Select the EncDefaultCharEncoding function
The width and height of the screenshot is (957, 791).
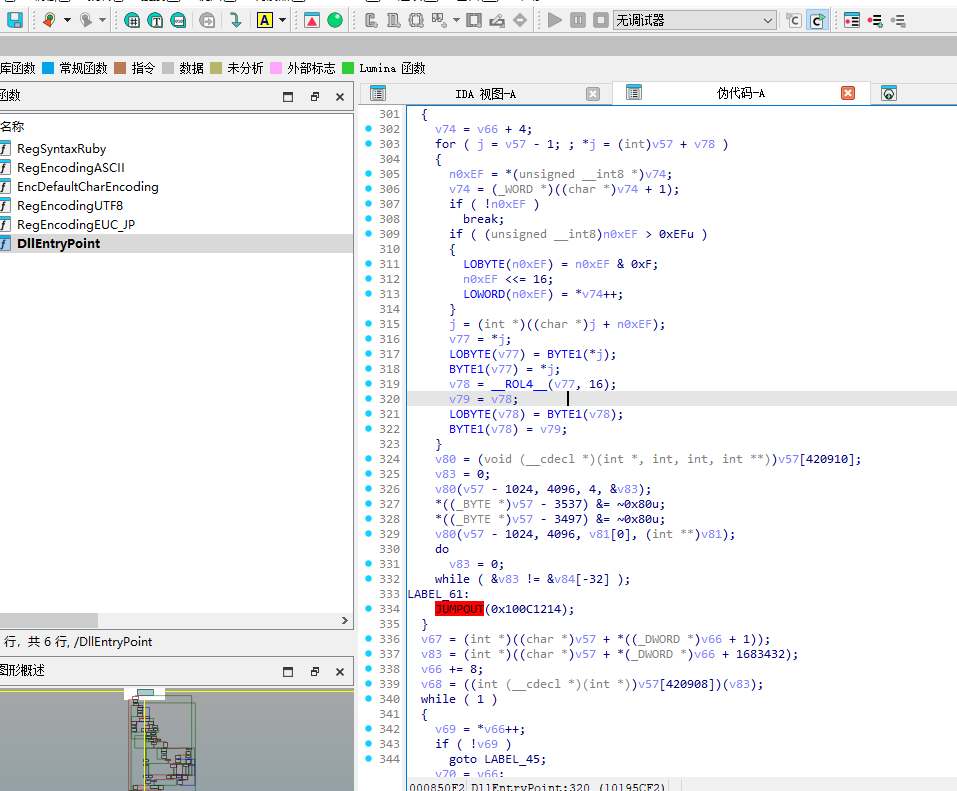point(87,187)
